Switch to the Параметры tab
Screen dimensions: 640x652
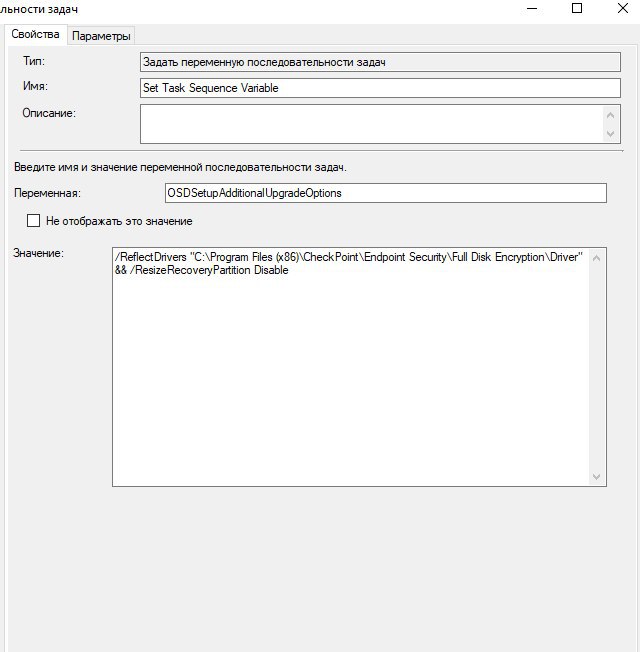click(x=101, y=36)
